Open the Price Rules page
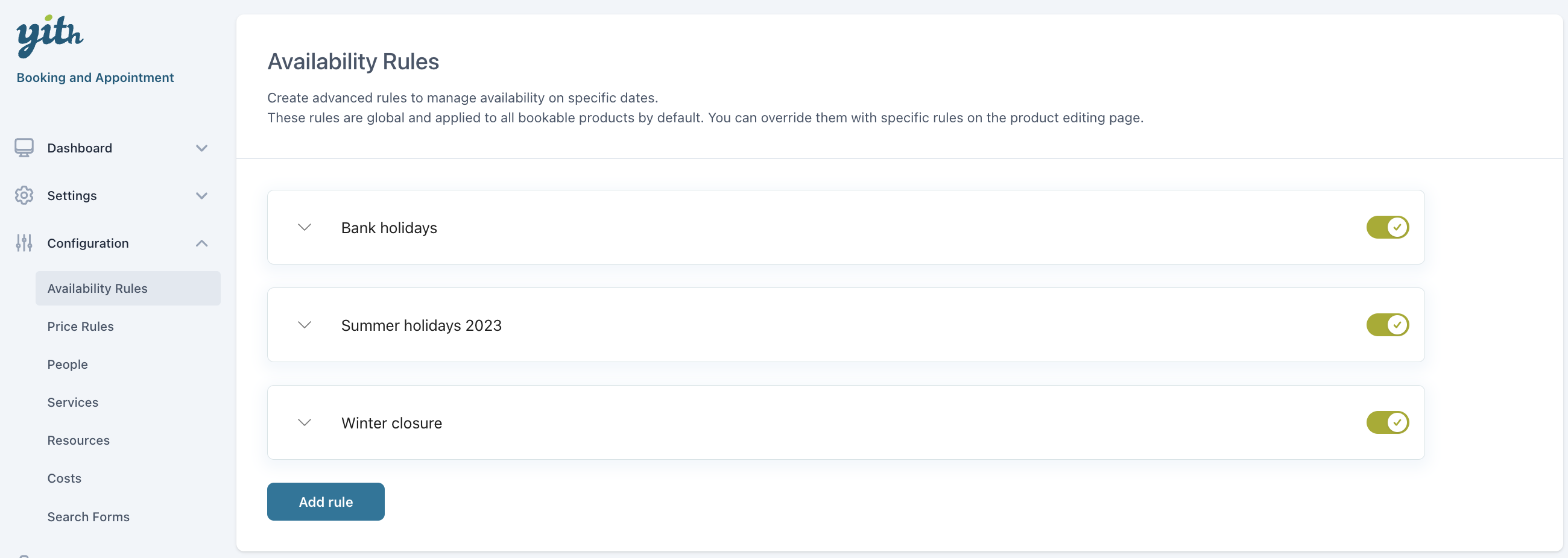Screen dimensions: 1568x558 [x=80, y=326]
